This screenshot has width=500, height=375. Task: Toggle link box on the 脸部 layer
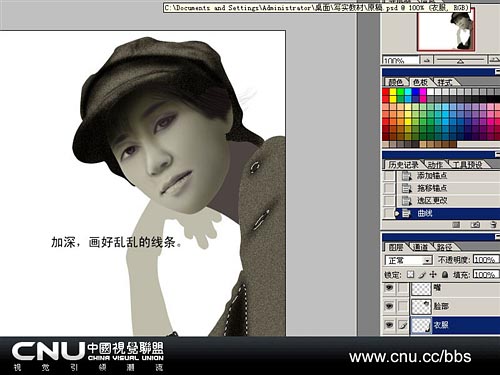pos(403,306)
